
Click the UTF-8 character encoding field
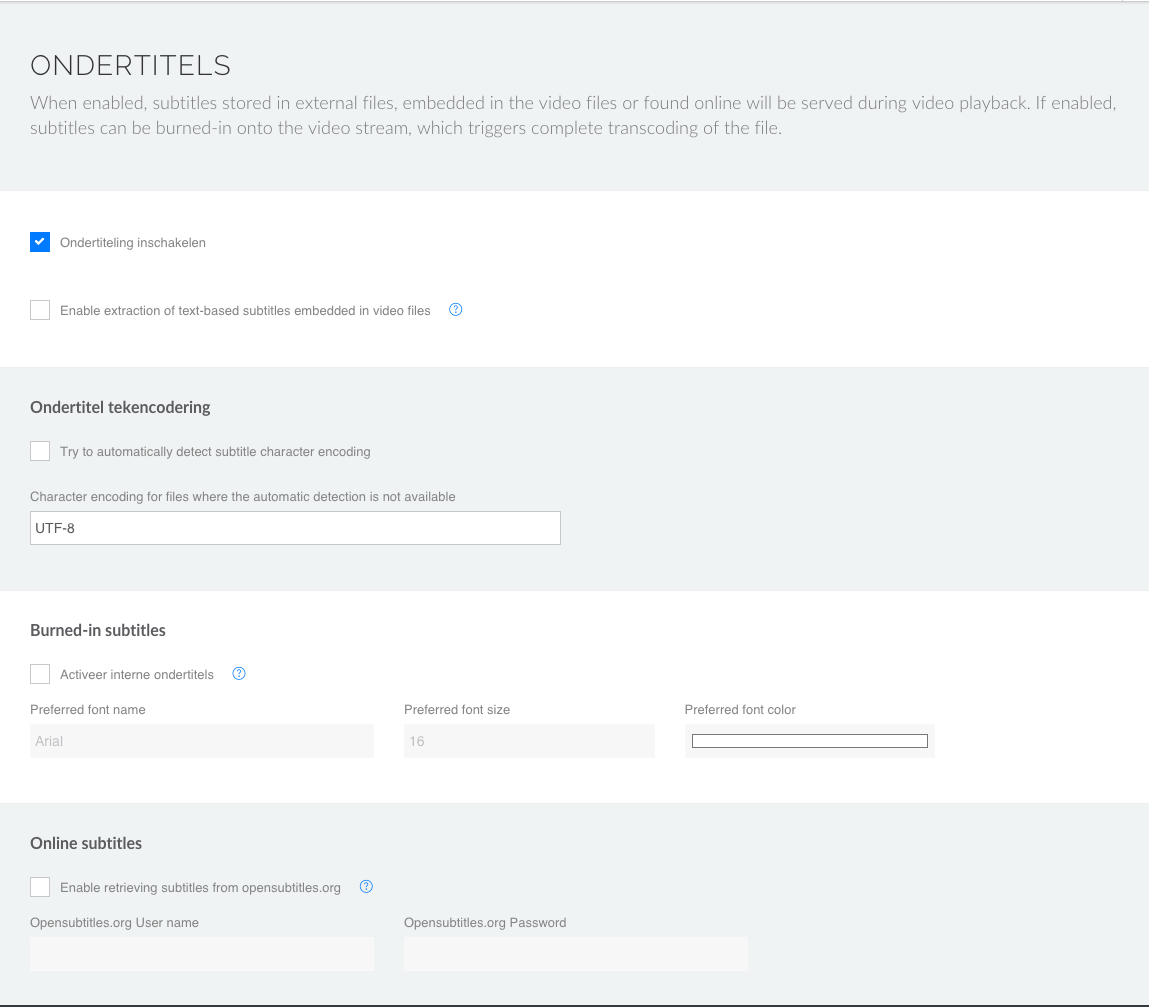[x=295, y=528]
